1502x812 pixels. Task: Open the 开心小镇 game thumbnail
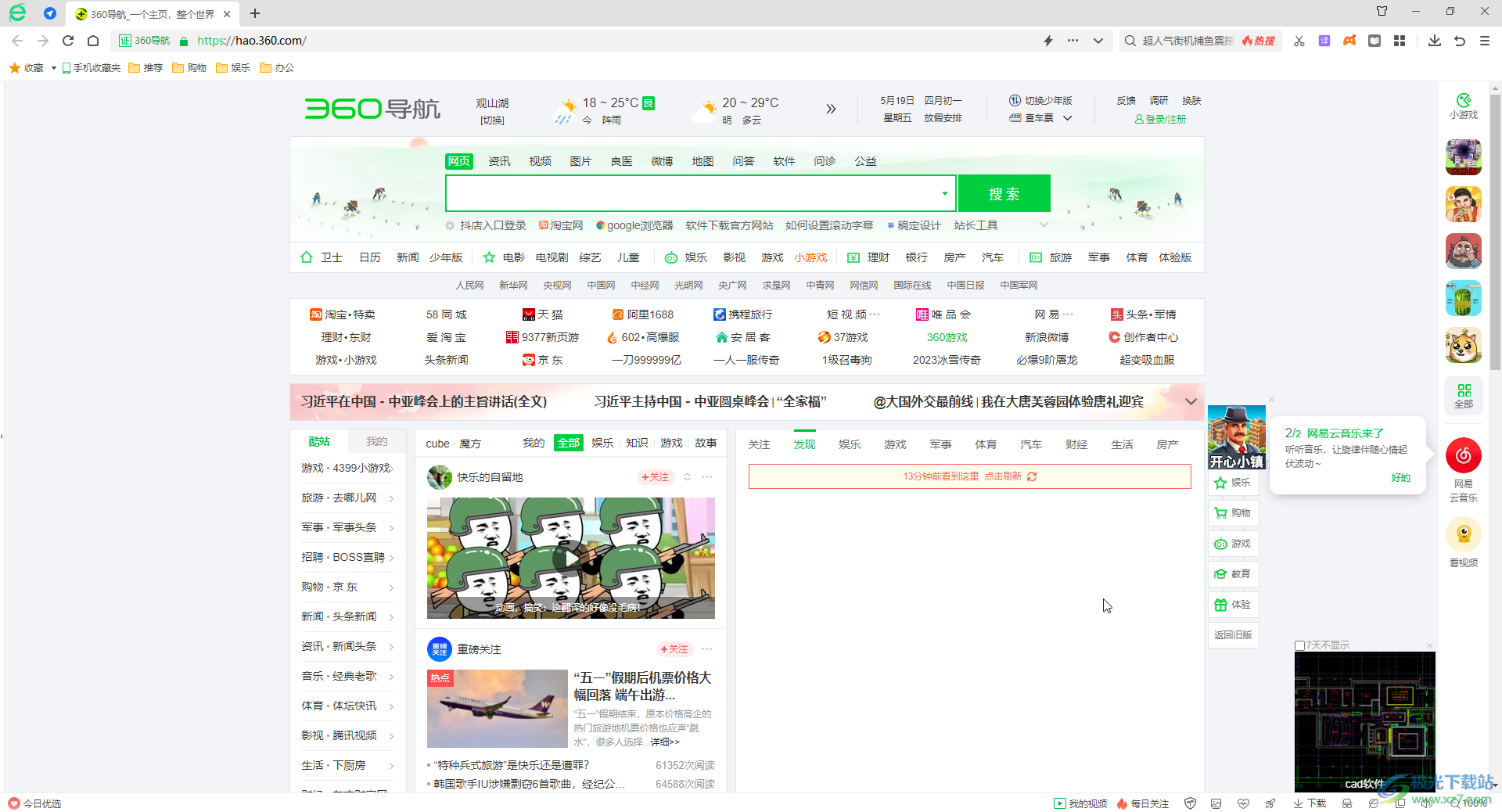point(1236,437)
